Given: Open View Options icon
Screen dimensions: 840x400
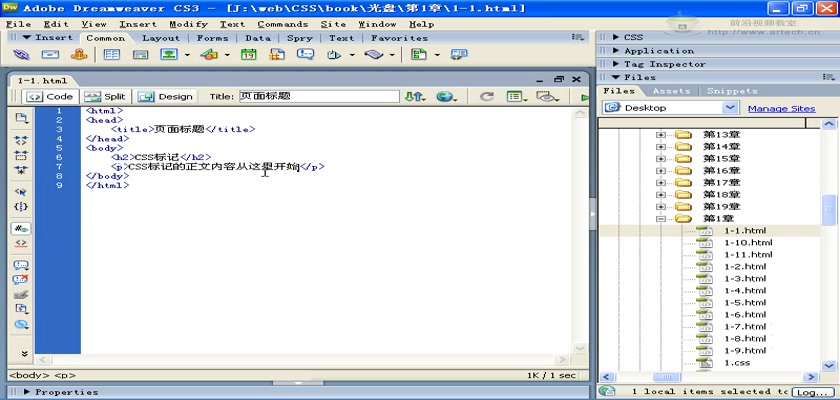Looking at the screenshot, I should tap(517, 96).
